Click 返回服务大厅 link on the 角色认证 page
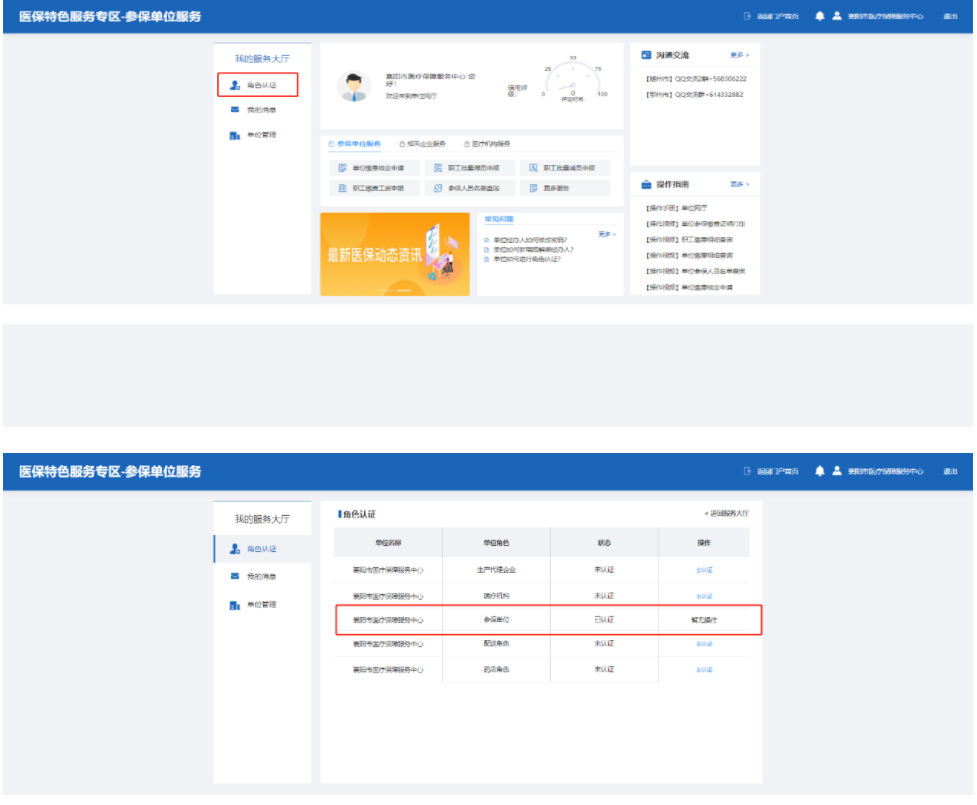 pyautogui.click(x=727, y=513)
